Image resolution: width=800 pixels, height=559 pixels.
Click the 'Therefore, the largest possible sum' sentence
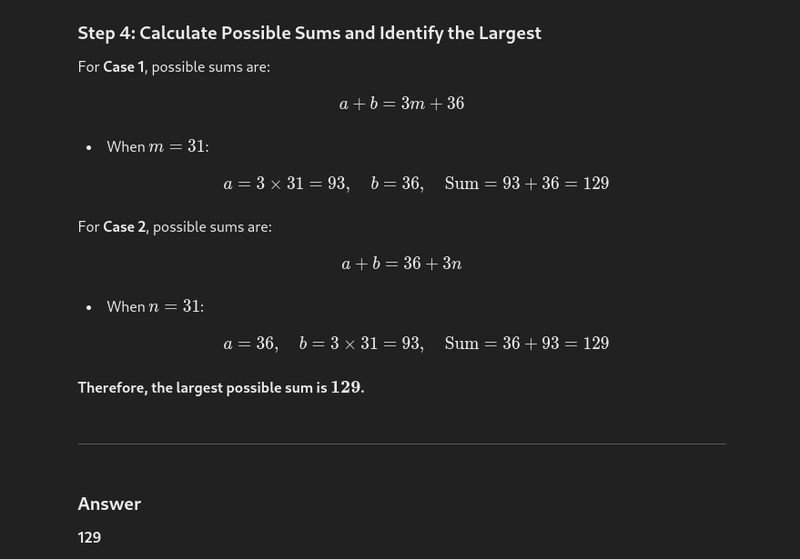coord(221,388)
